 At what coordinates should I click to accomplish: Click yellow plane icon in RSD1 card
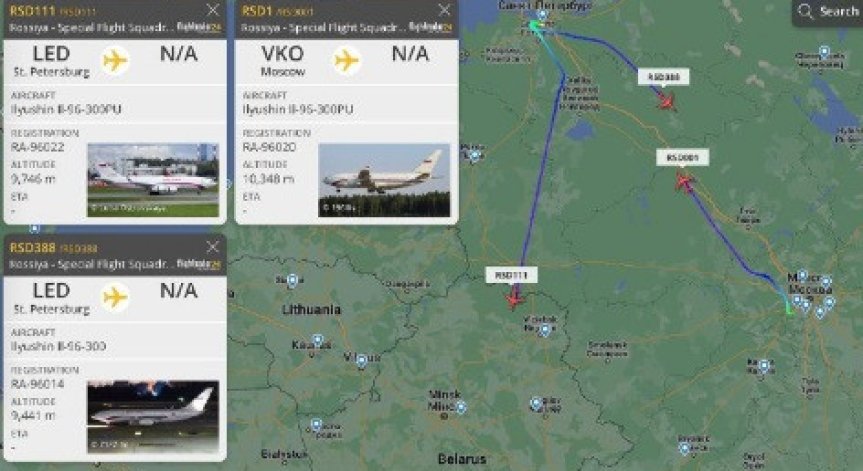pyautogui.click(x=347, y=60)
